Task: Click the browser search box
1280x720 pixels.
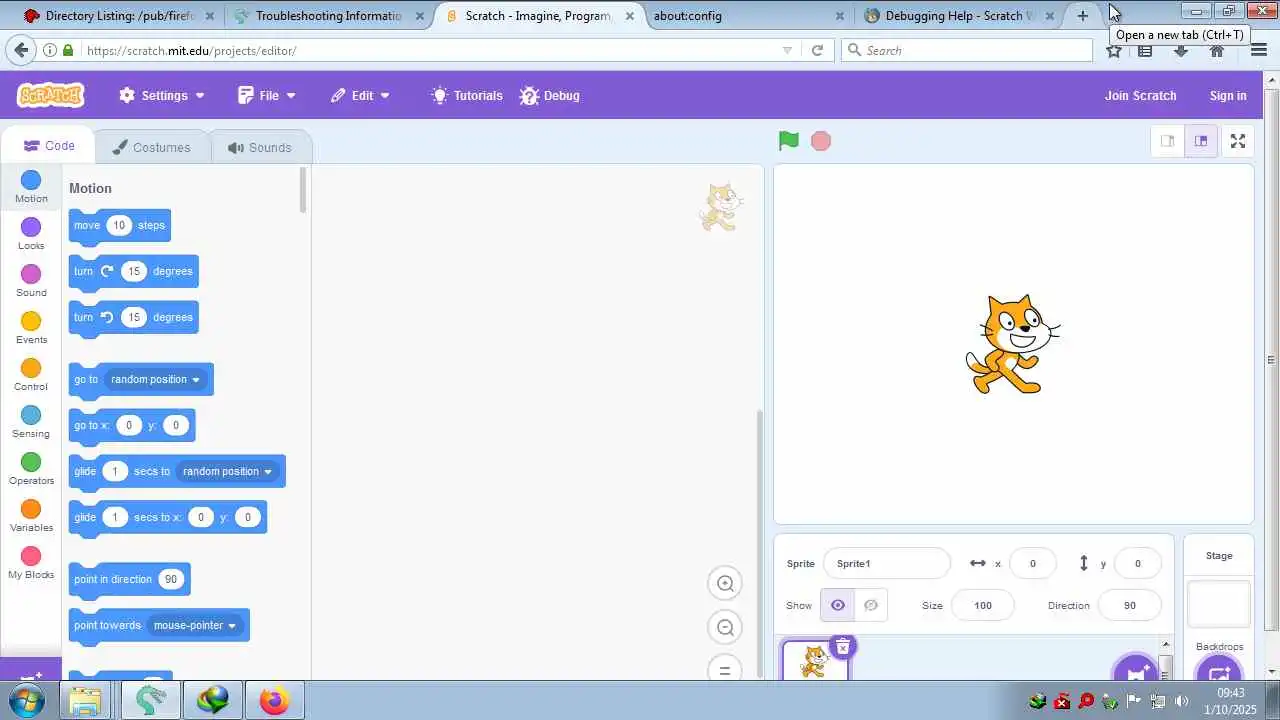Action: 967,50
